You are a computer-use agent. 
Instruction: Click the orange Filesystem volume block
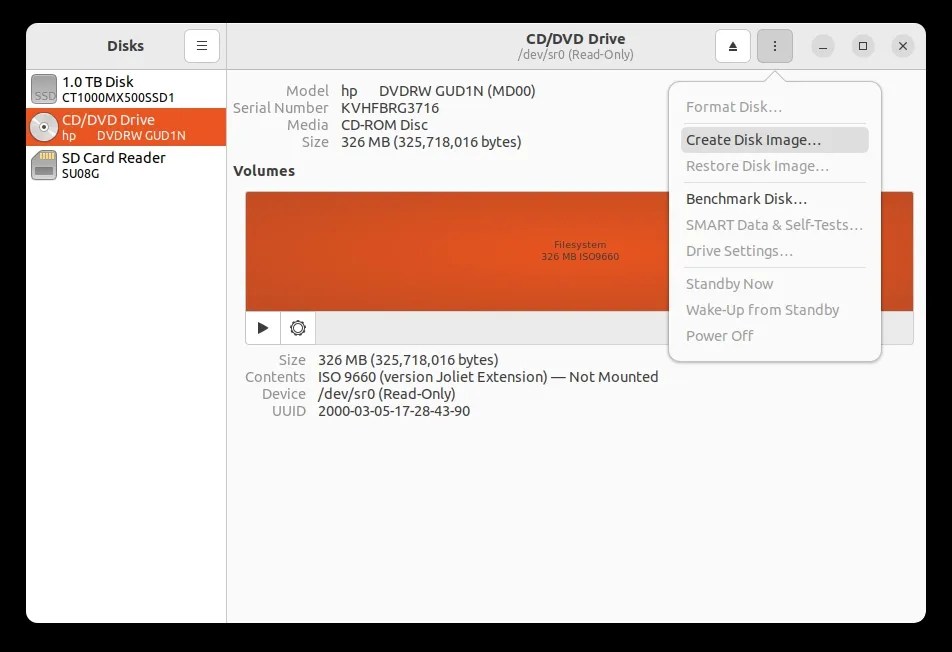coord(450,250)
